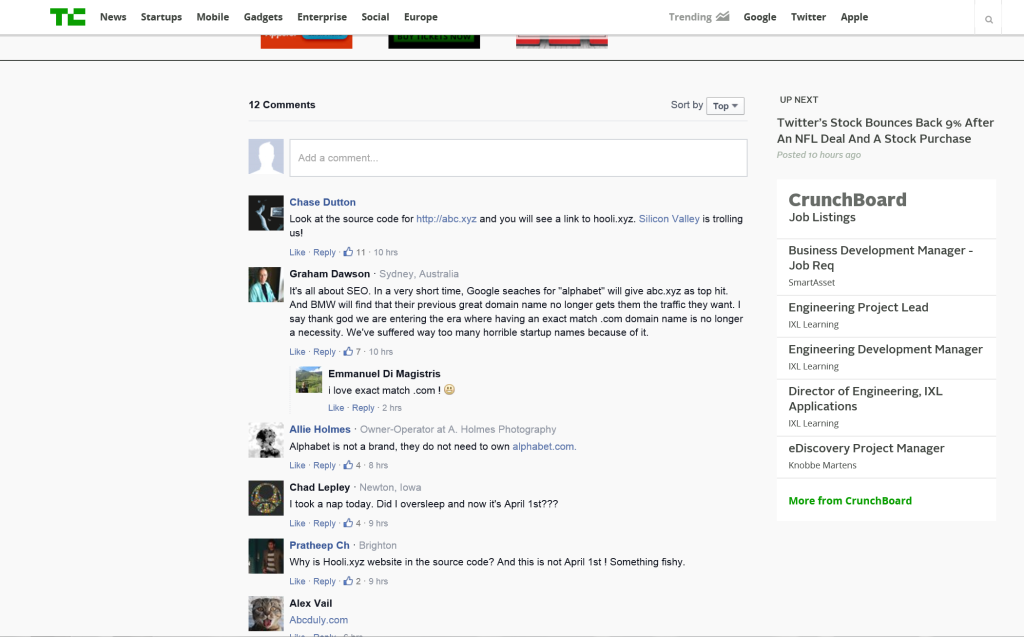Open the Startups menu item
This screenshot has height=637, width=1024.
(161, 17)
